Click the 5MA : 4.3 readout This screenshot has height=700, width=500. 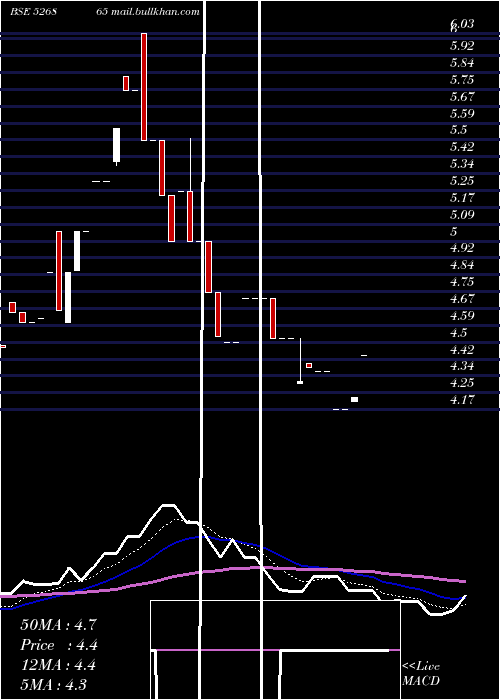click(x=54, y=684)
